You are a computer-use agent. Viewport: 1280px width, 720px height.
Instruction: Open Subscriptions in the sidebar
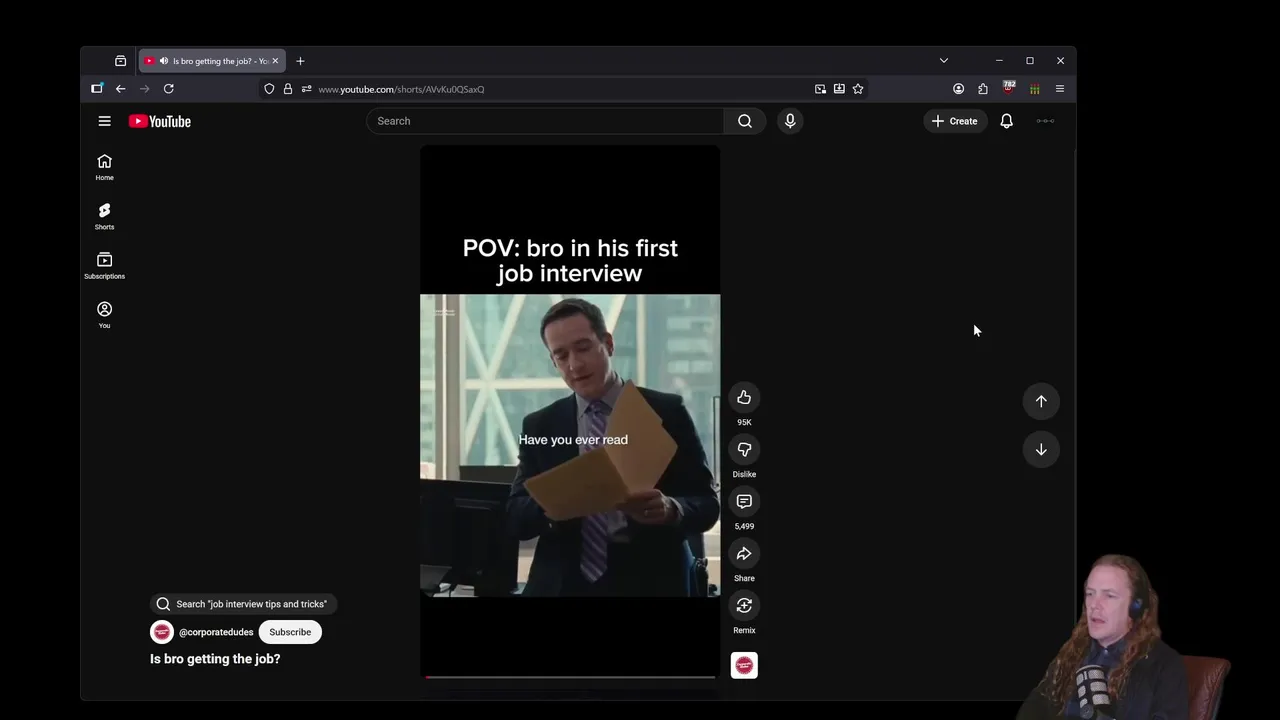tap(104, 265)
